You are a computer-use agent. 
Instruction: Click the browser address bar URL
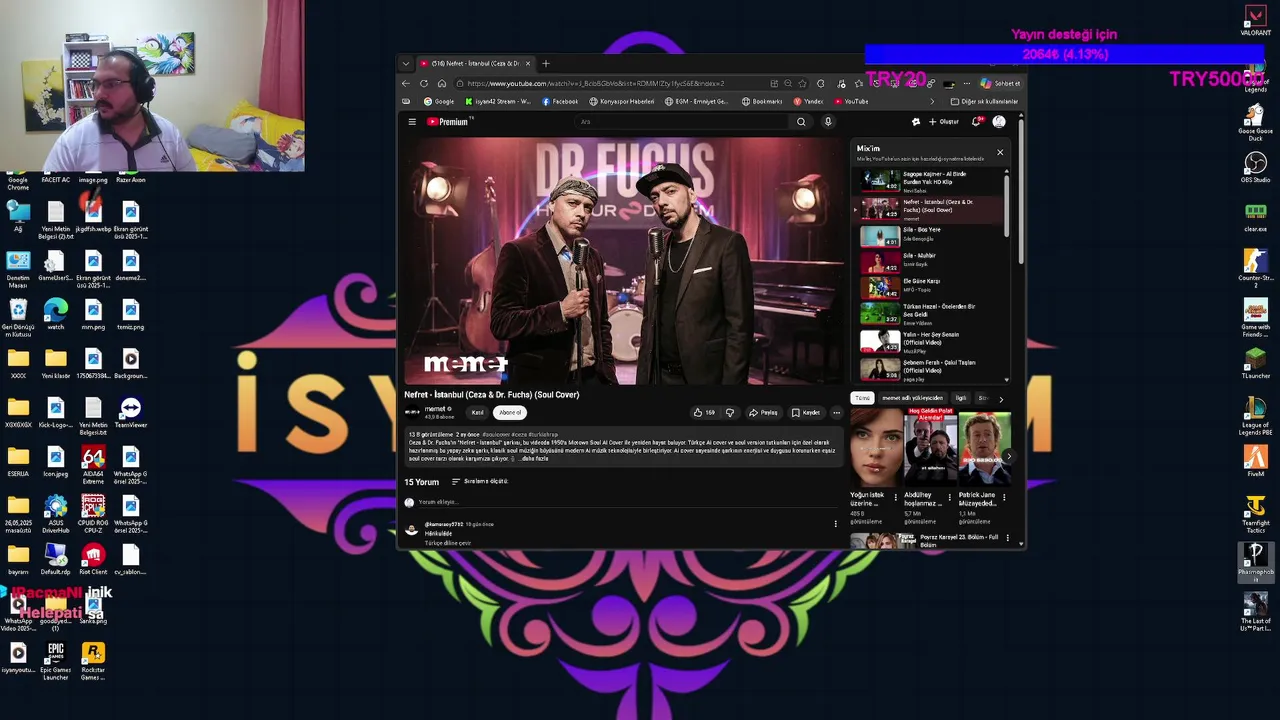point(595,83)
